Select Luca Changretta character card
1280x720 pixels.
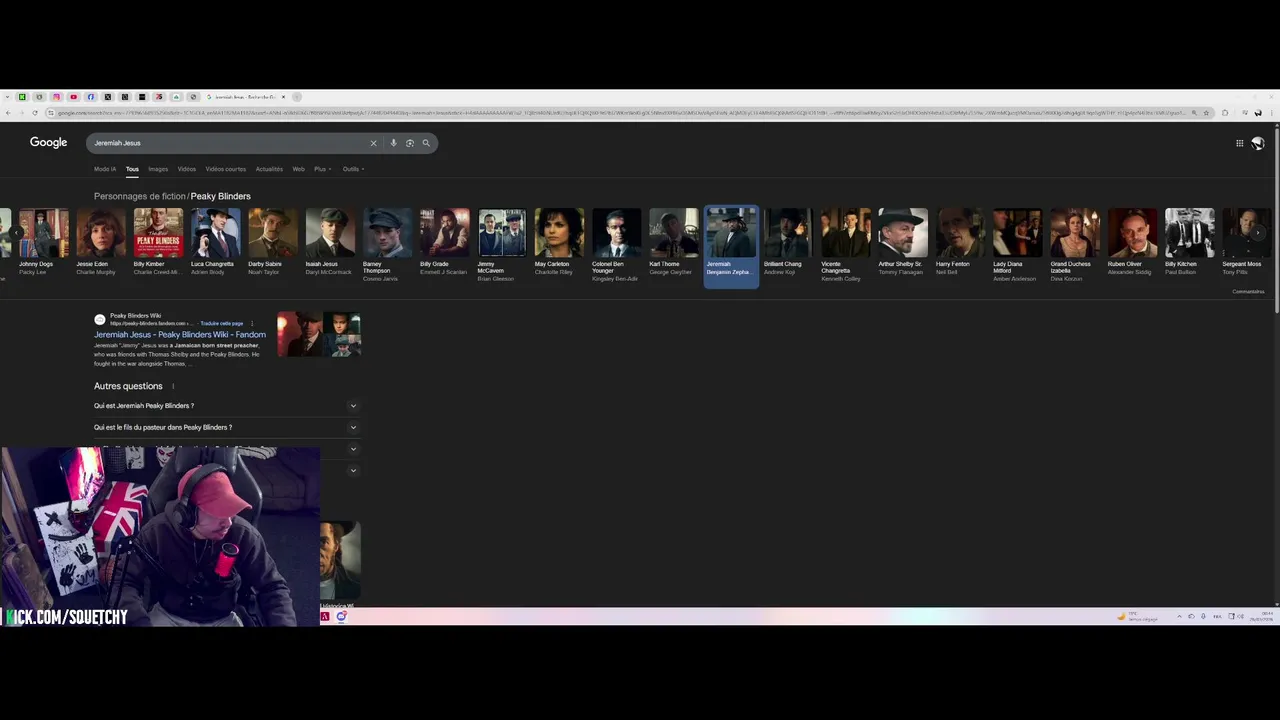click(x=215, y=245)
